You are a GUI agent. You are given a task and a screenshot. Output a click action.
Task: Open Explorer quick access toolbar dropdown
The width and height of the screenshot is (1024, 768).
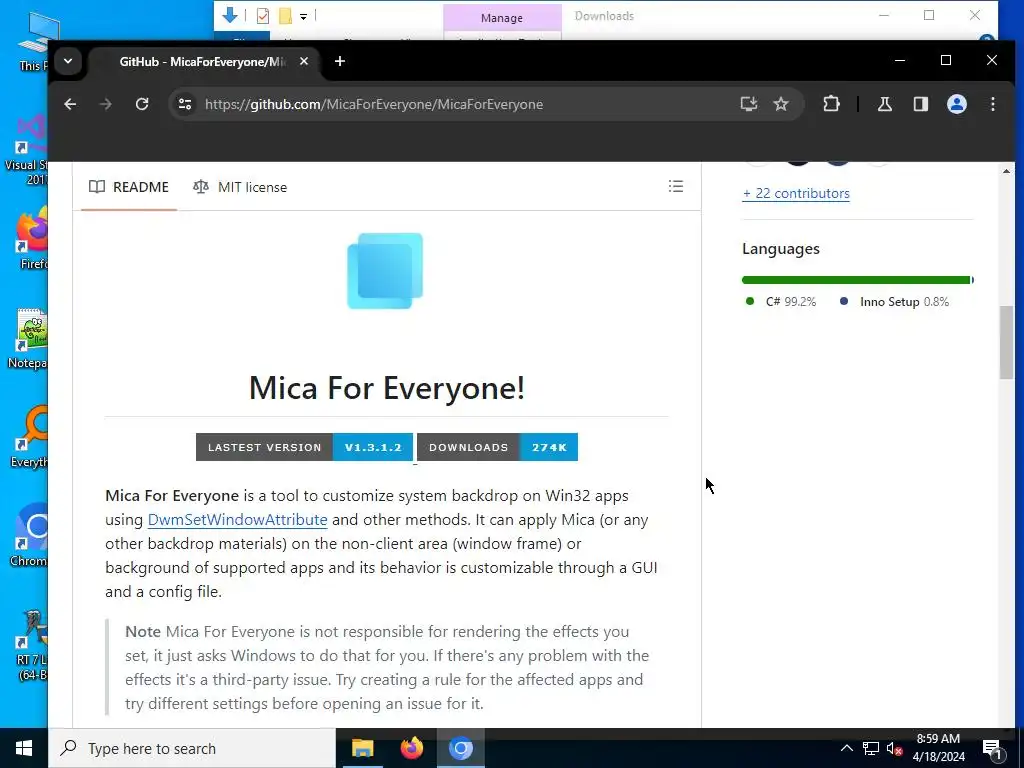point(304,16)
